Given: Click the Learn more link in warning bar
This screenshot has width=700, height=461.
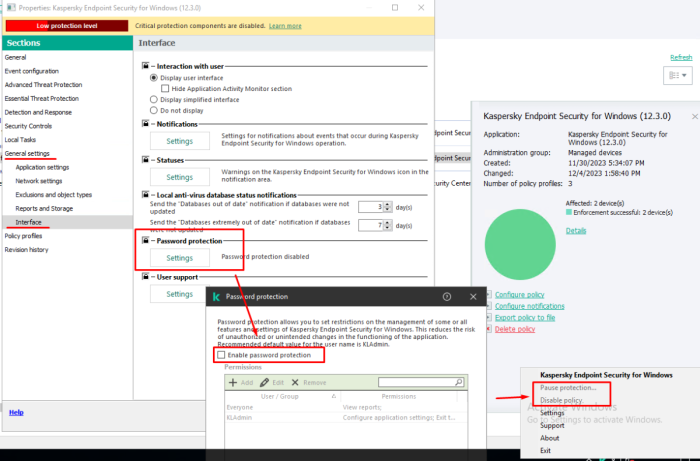Looking at the screenshot, I should click(x=285, y=26).
